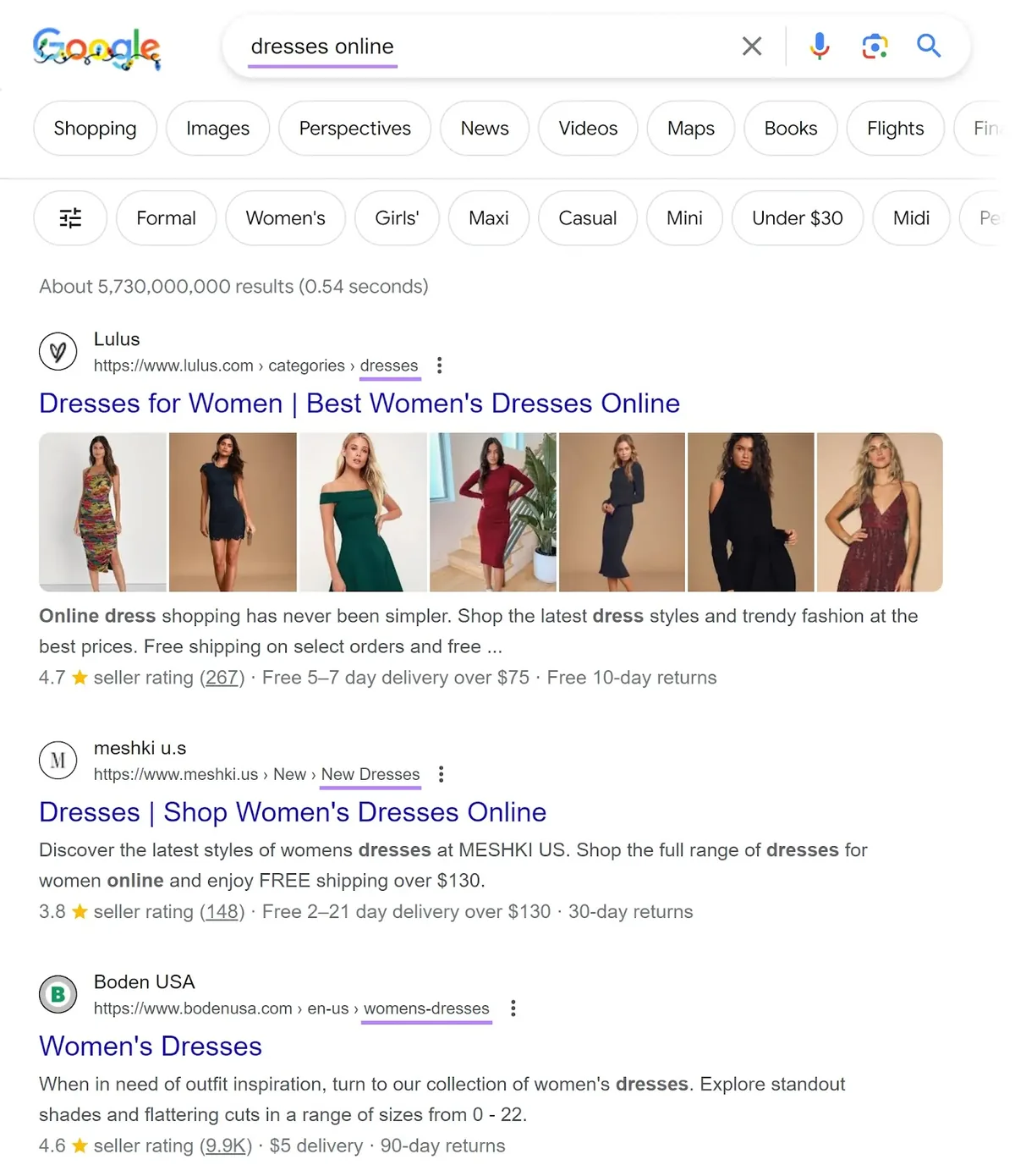Screen dimensions: 1015x1176
Task: Open the burgundy sequin dress thumbnail
Action: click(x=880, y=512)
